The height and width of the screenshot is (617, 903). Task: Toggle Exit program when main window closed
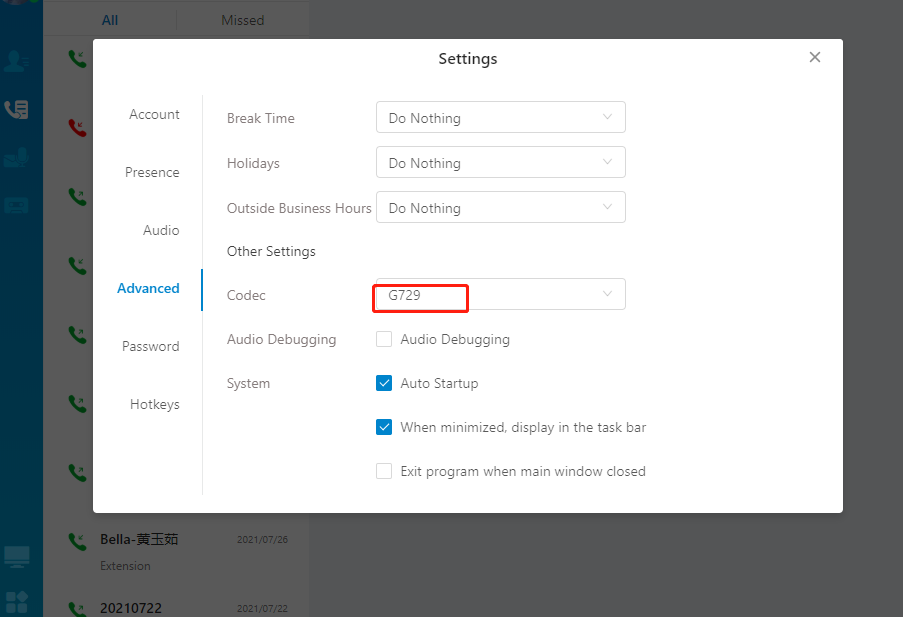(x=384, y=471)
